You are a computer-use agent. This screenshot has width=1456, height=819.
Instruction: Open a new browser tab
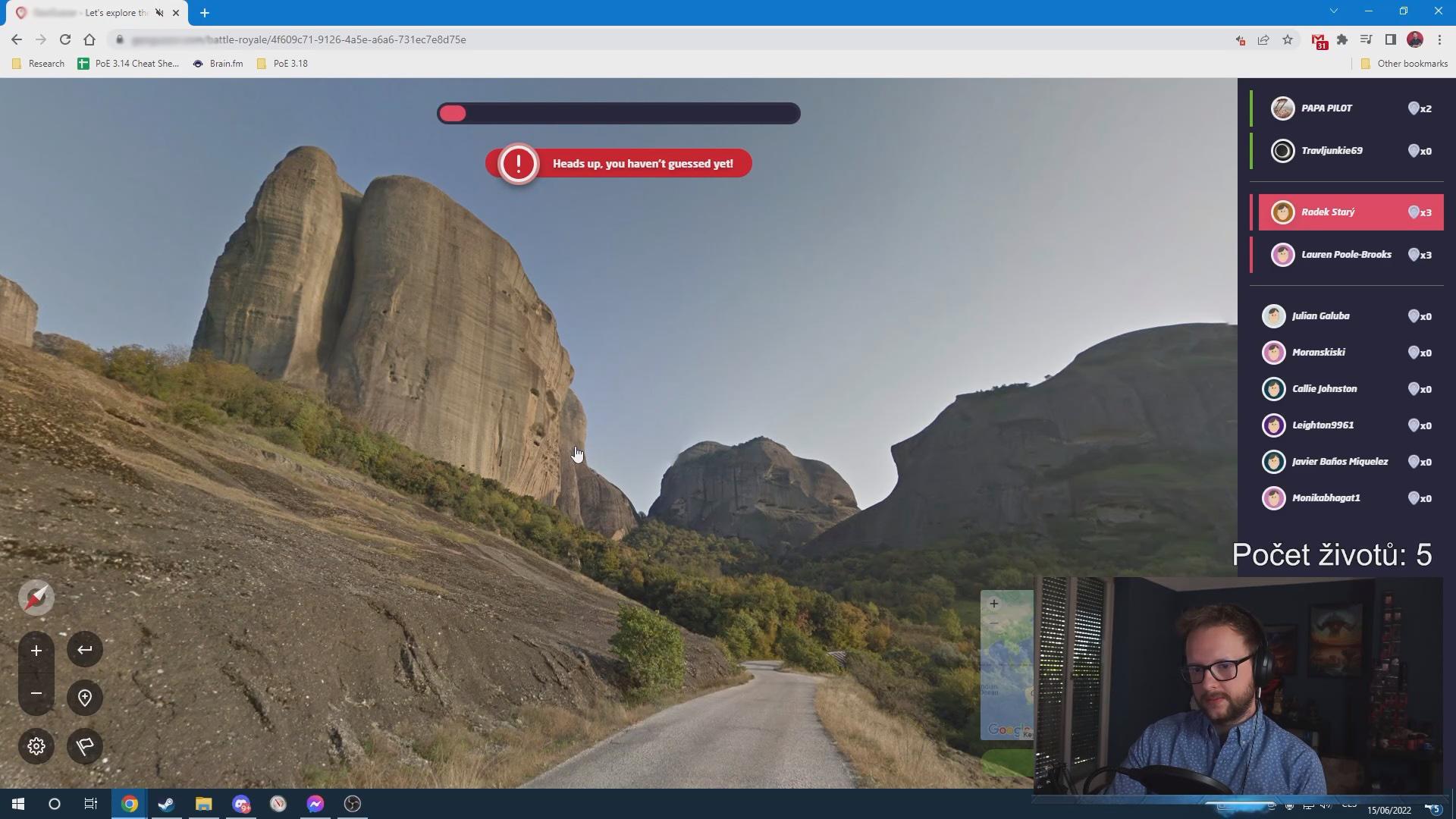coord(205,13)
